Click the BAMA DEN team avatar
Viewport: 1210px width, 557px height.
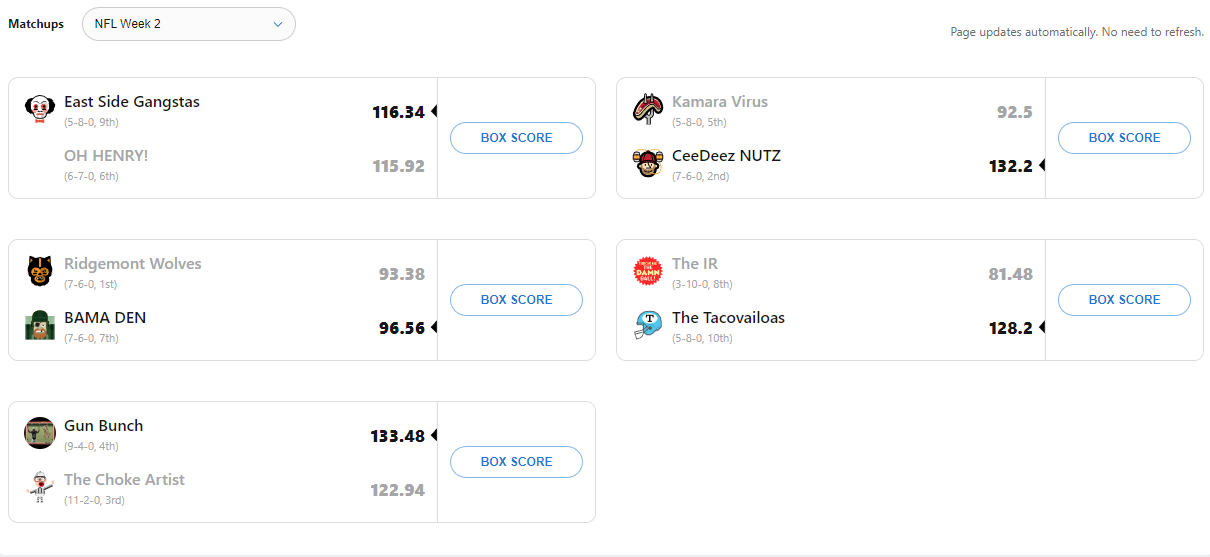coord(39,325)
